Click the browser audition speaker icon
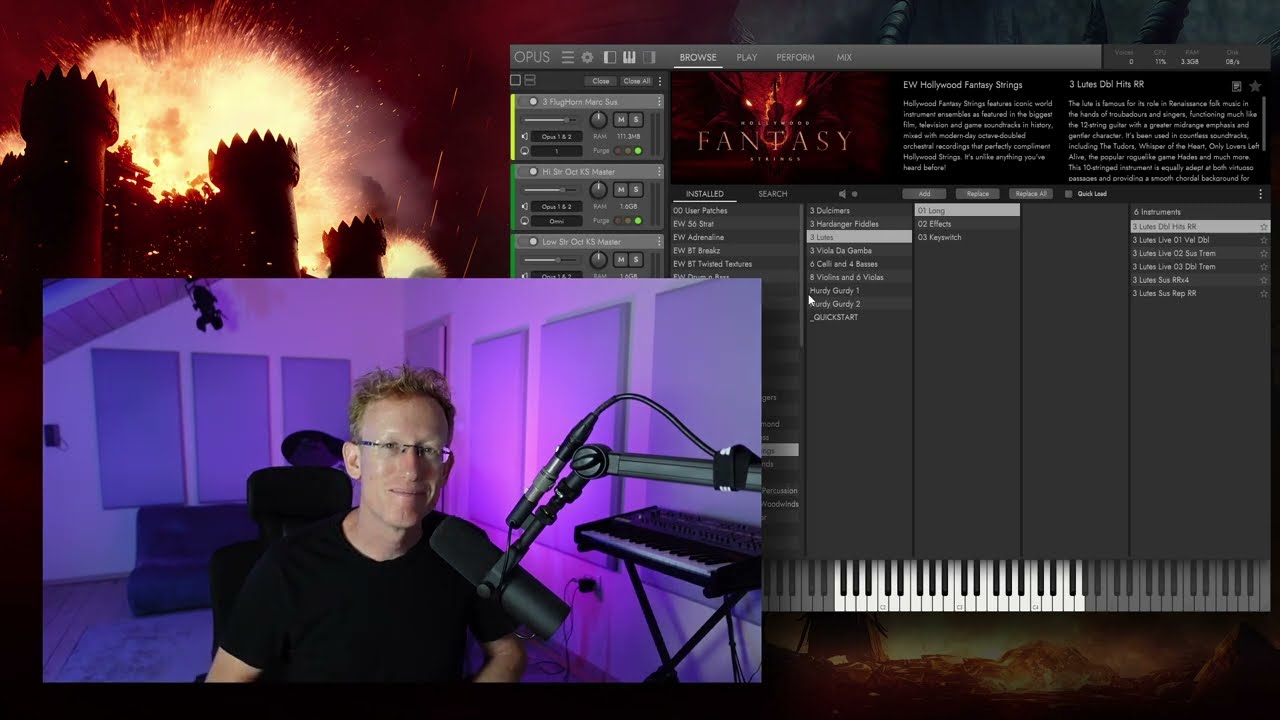1280x720 pixels. (842, 194)
